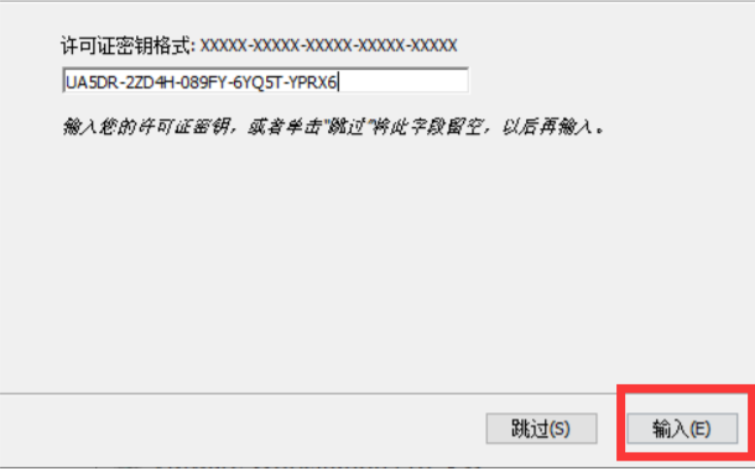Place cursor in UA5DR-2ZD4H key text box
The height and width of the screenshot is (469, 755).
click(265, 81)
